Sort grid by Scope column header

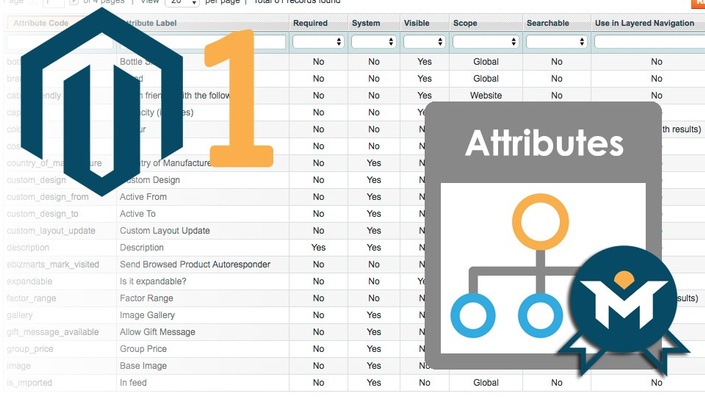[465, 23]
